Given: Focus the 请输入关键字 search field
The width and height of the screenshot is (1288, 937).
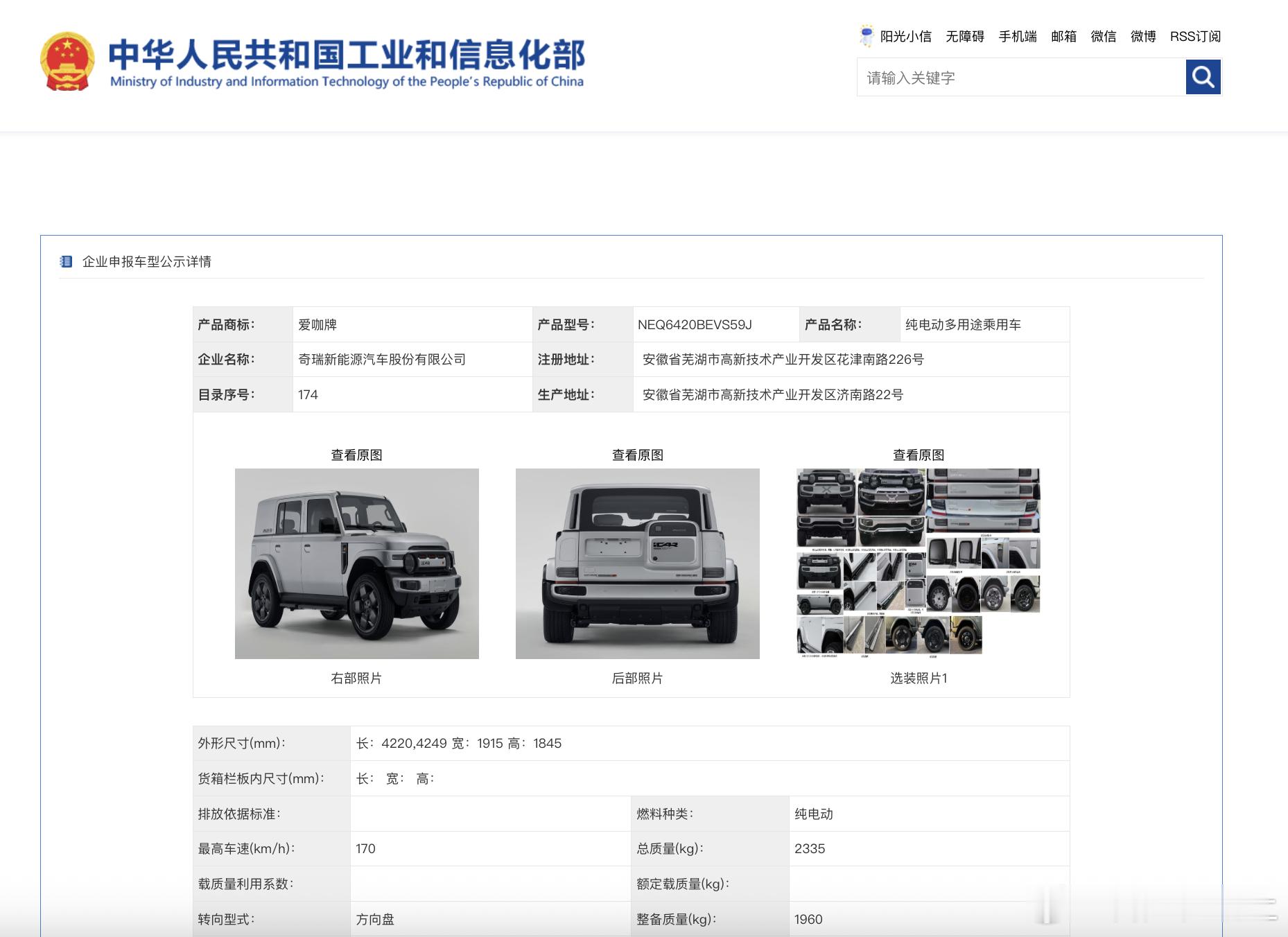Looking at the screenshot, I should pos(1021,77).
